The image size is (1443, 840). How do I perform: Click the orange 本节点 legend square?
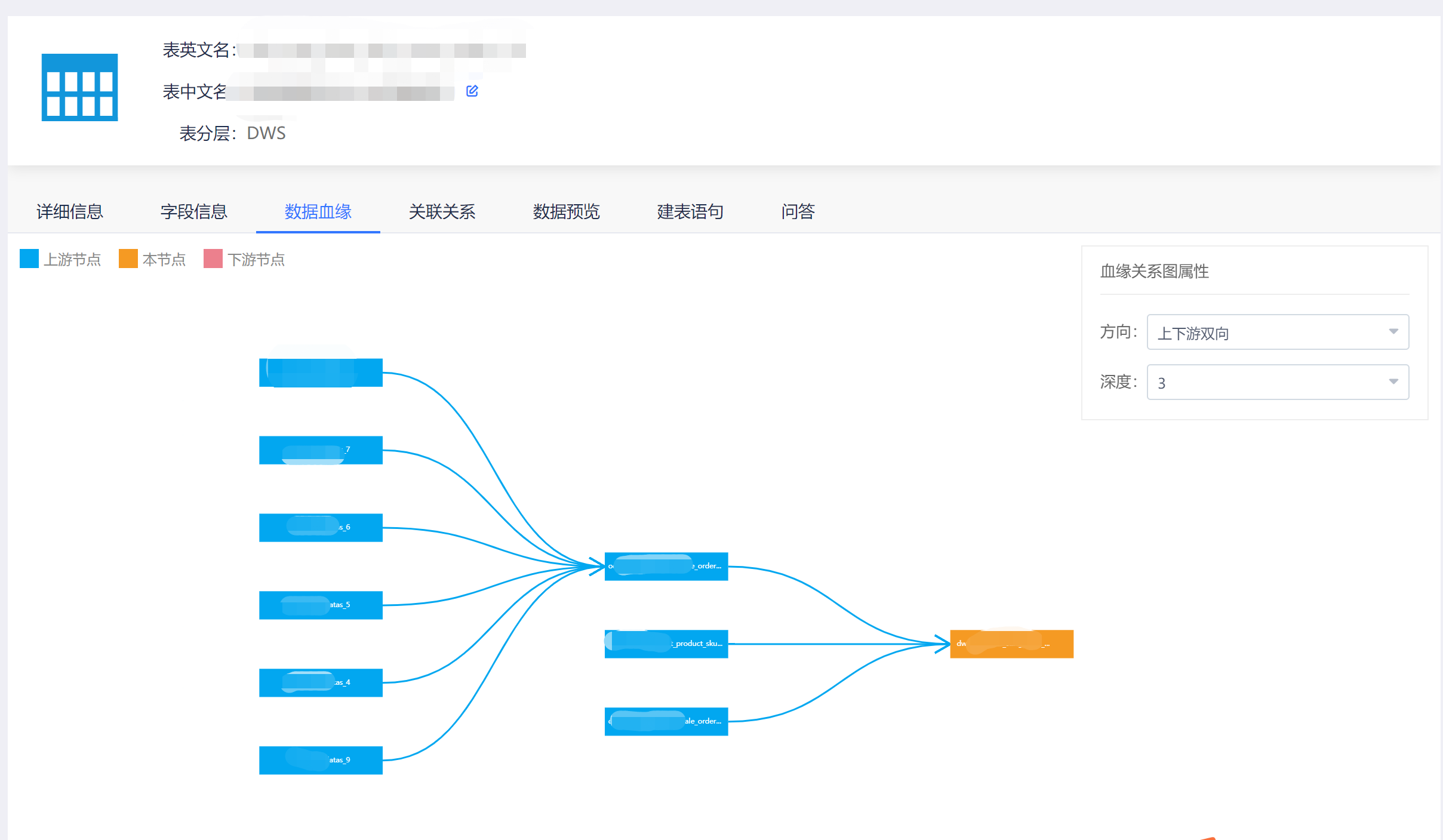(x=128, y=258)
